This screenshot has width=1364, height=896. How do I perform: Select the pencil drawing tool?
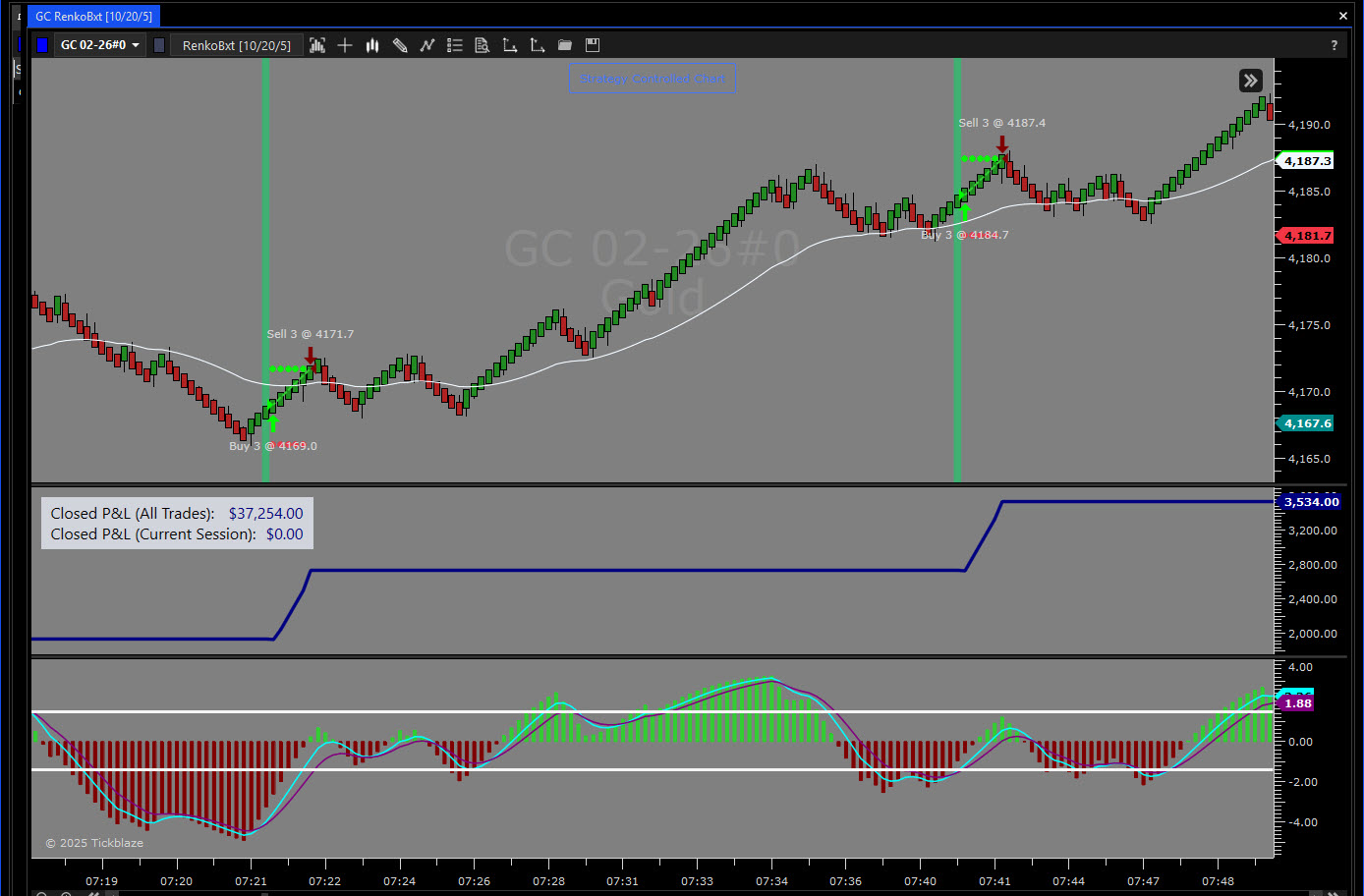[x=400, y=45]
